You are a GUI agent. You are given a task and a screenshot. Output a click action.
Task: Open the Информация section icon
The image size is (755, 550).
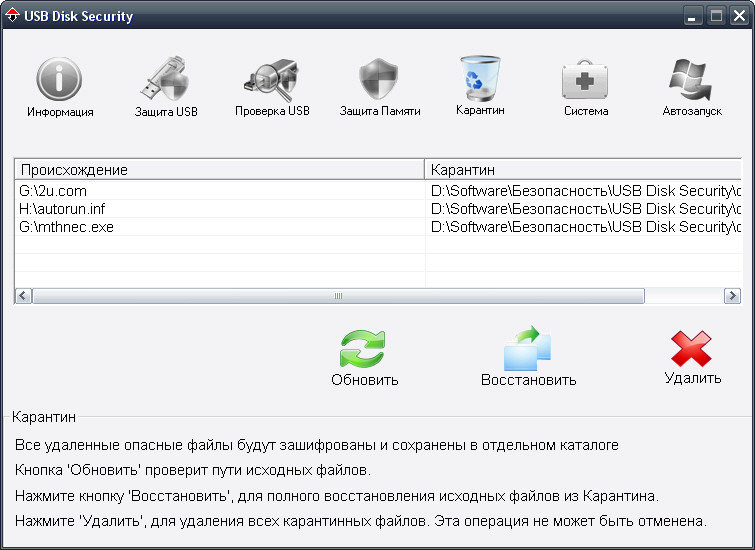point(59,79)
